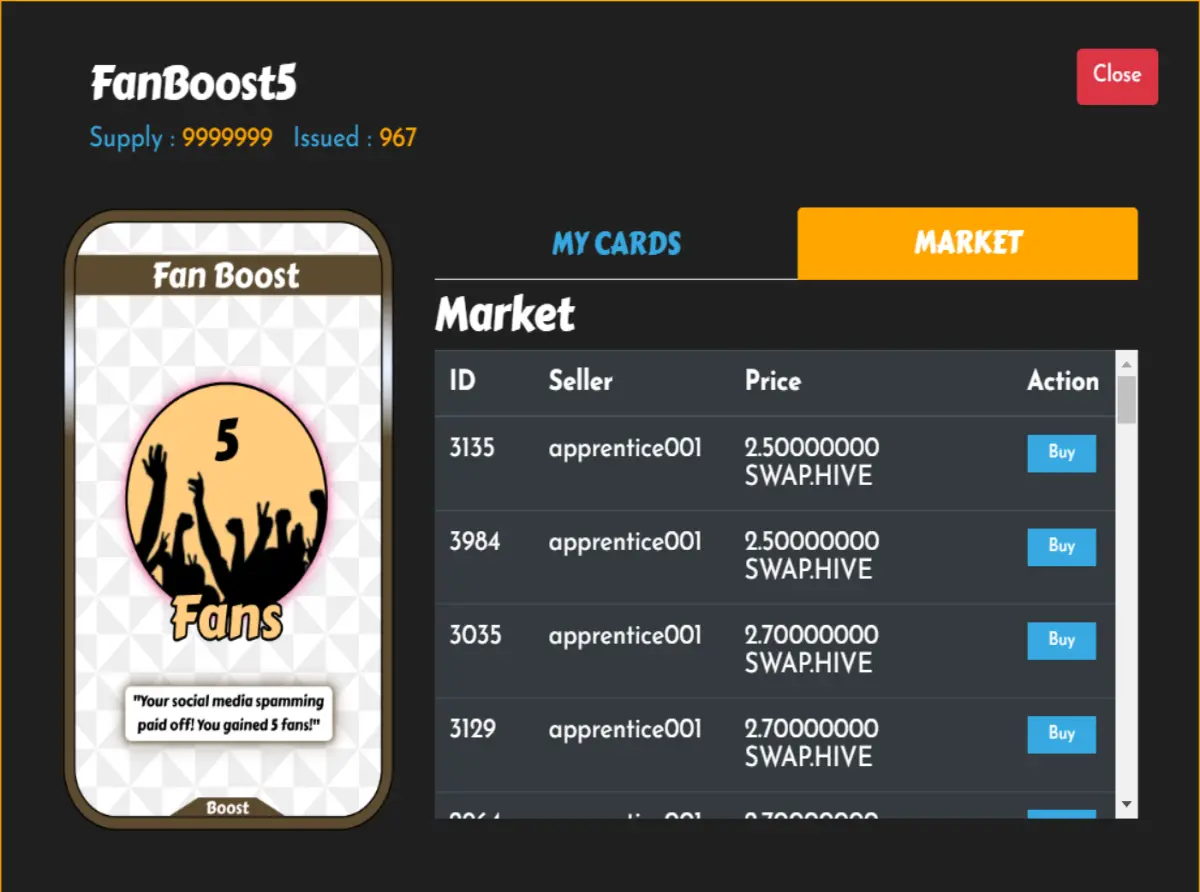
Task: Click the Price column header
Action: pyautogui.click(x=773, y=381)
